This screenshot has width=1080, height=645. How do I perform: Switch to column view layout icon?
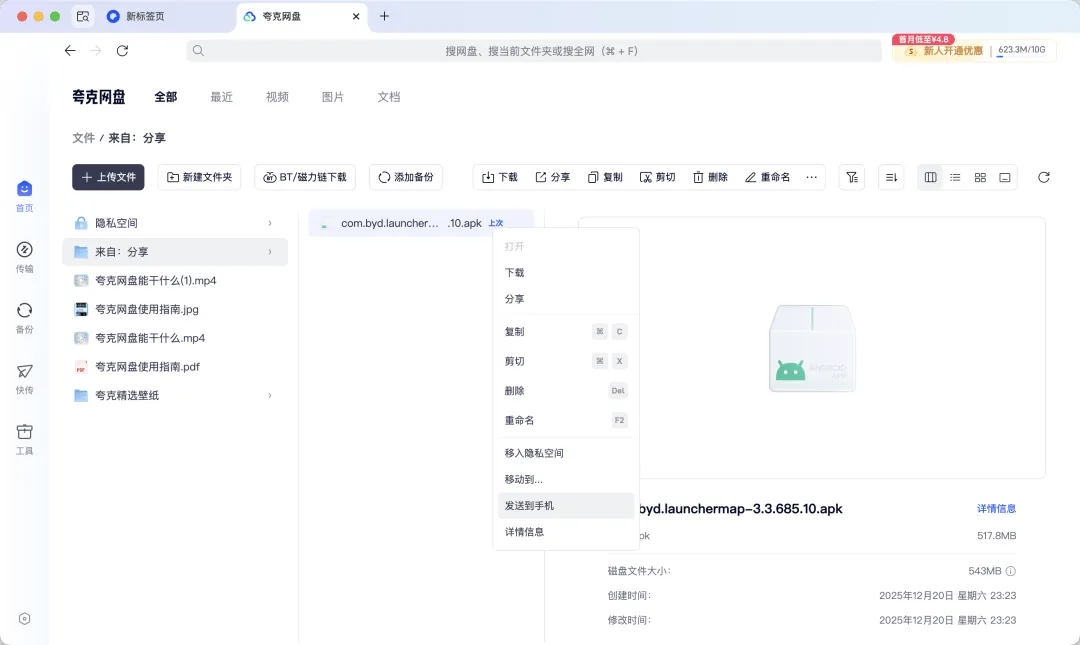[931, 177]
